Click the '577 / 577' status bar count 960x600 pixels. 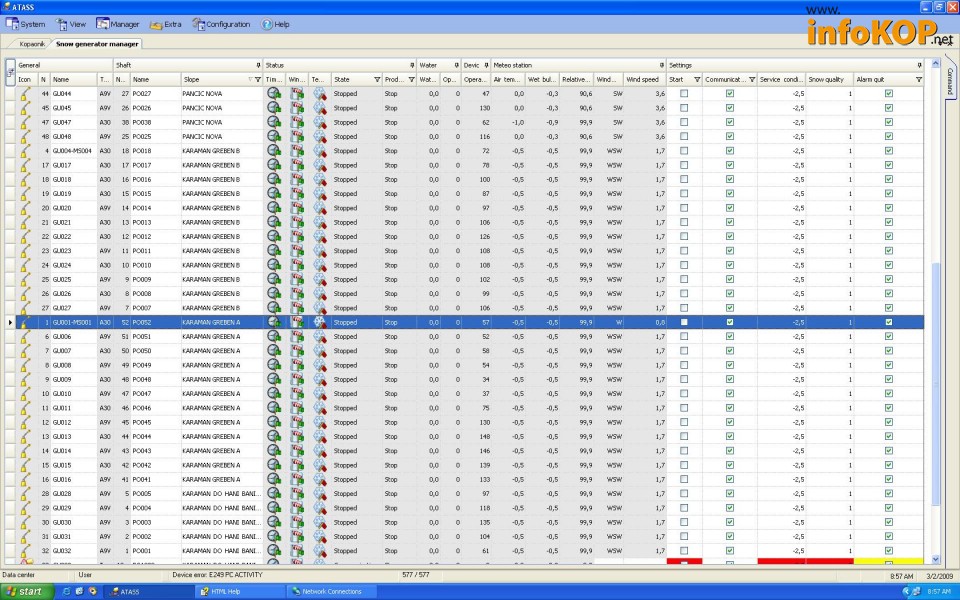pyautogui.click(x=416, y=575)
